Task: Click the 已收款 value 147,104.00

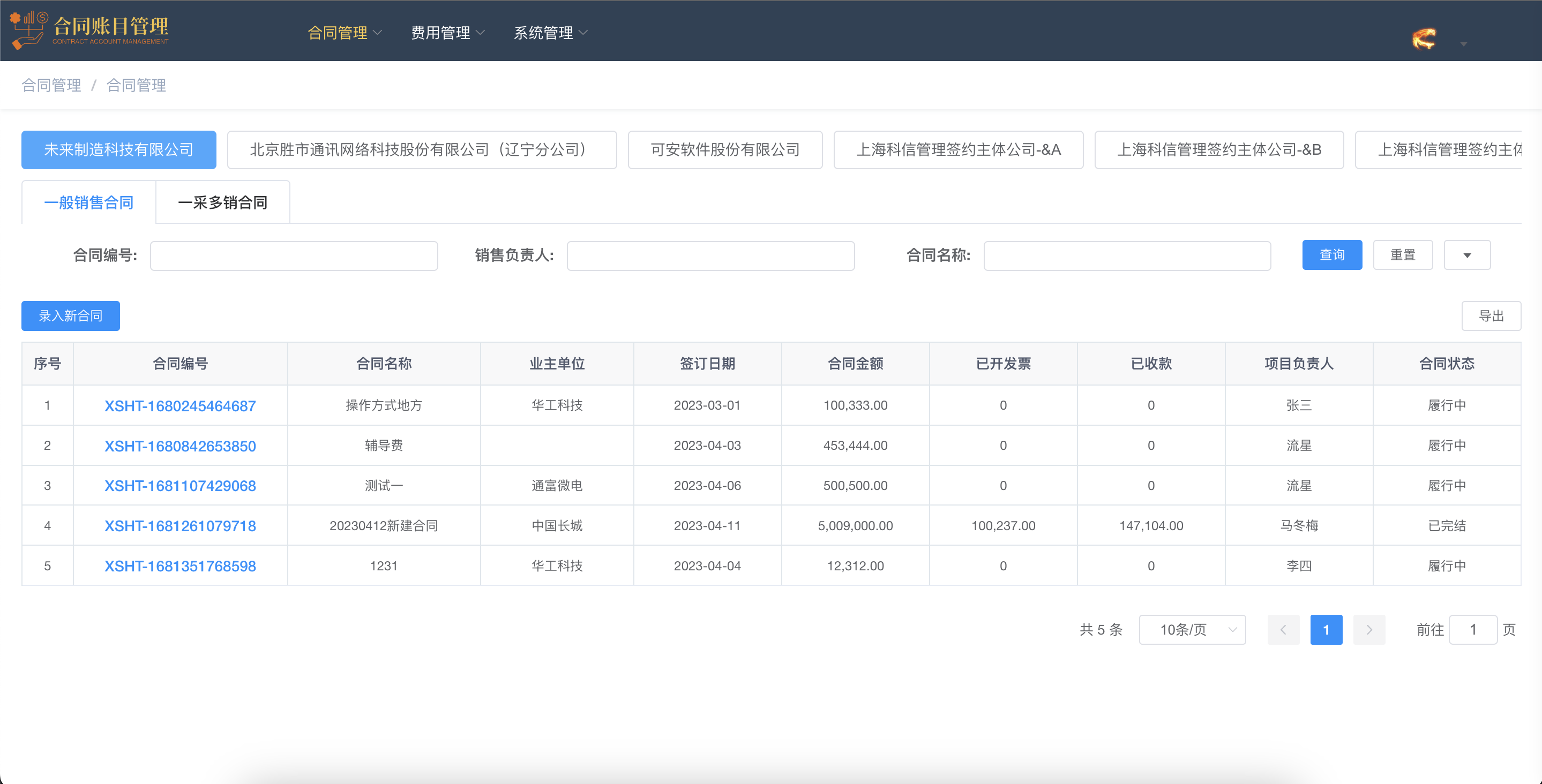Action: (1151, 525)
